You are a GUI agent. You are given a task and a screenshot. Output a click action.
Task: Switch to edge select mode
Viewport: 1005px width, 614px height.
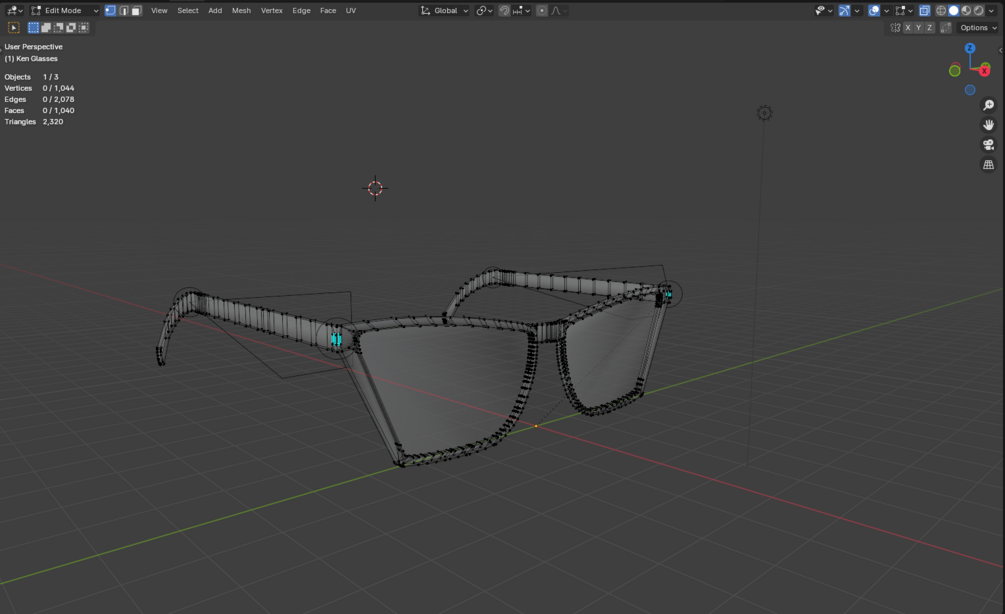point(123,10)
